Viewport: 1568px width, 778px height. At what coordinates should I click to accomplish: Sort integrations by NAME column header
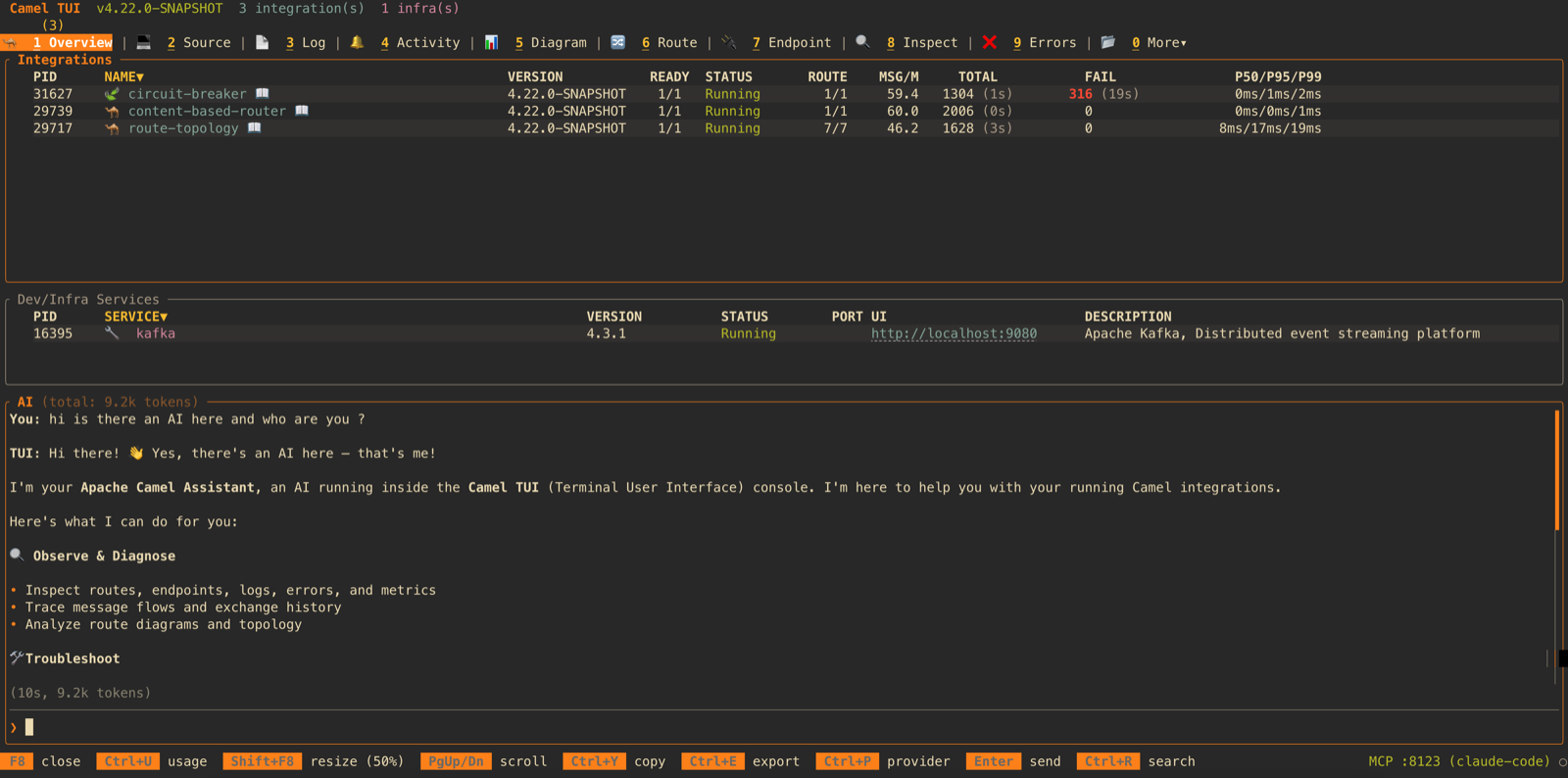tap(124, 76)
